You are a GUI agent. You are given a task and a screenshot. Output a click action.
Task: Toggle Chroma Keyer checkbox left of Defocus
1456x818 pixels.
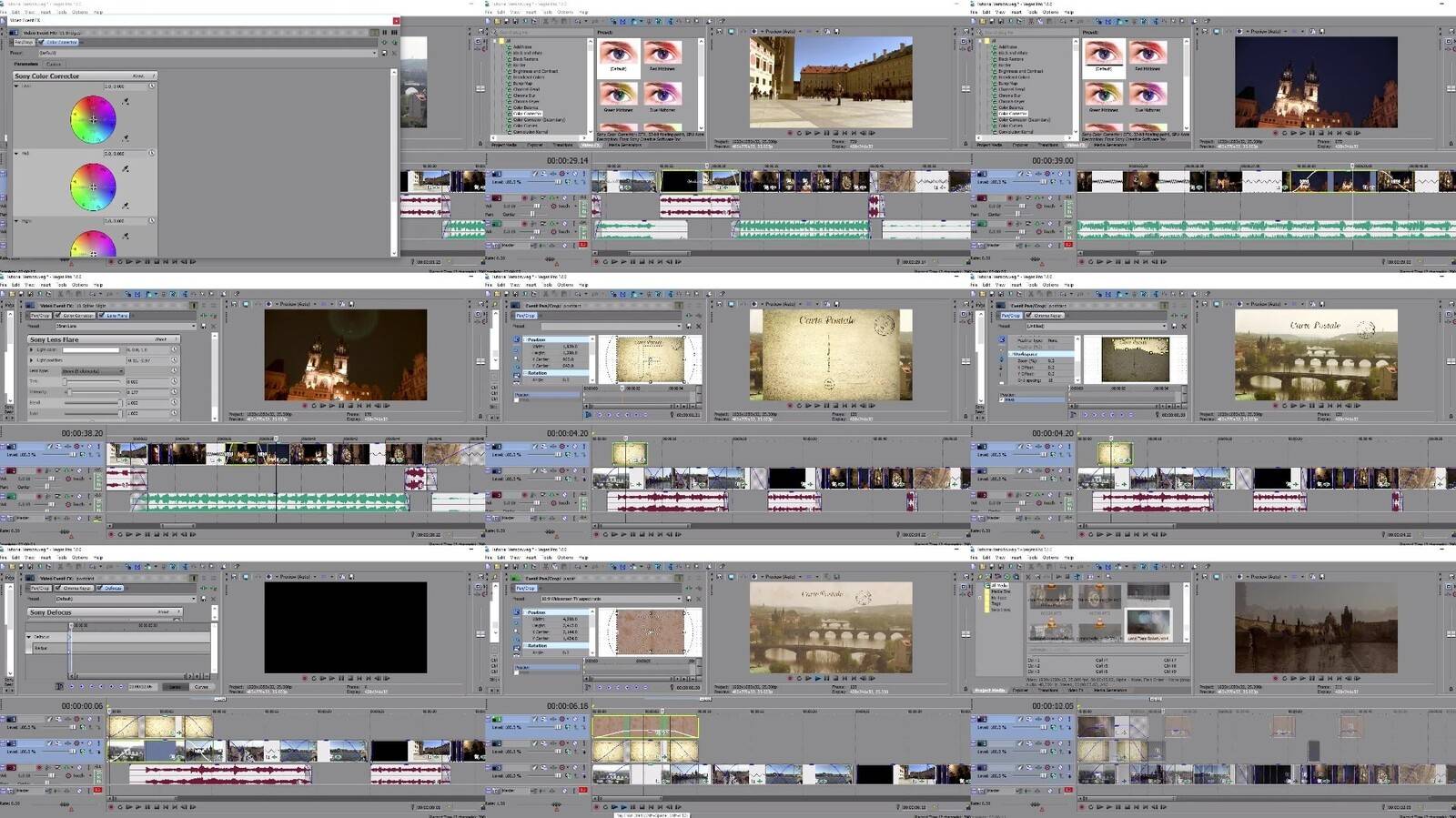58,588
